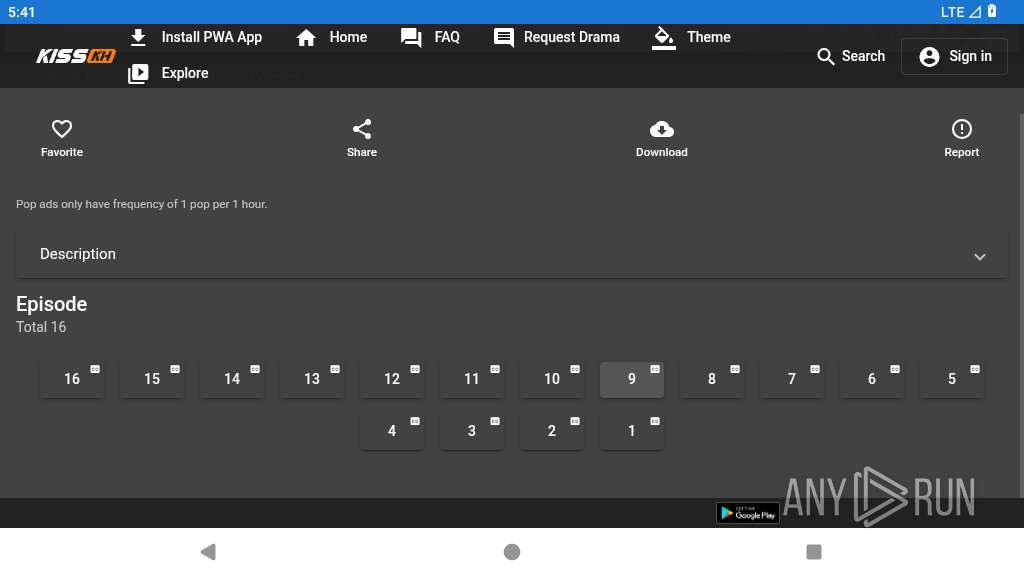Screen dimensions: 1024x576
Task: Select episode 15
Action: pyautogui.click(x=152, y=379)
